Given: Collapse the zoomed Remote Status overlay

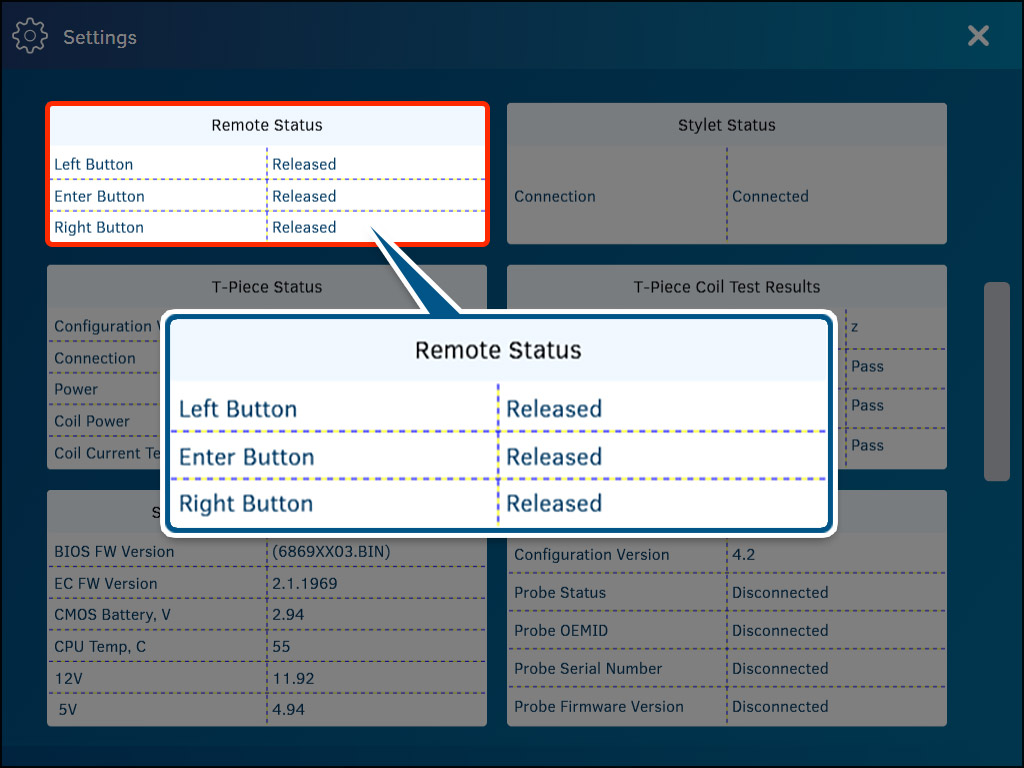Looking at the screenshot, I should tap(499, 422).
